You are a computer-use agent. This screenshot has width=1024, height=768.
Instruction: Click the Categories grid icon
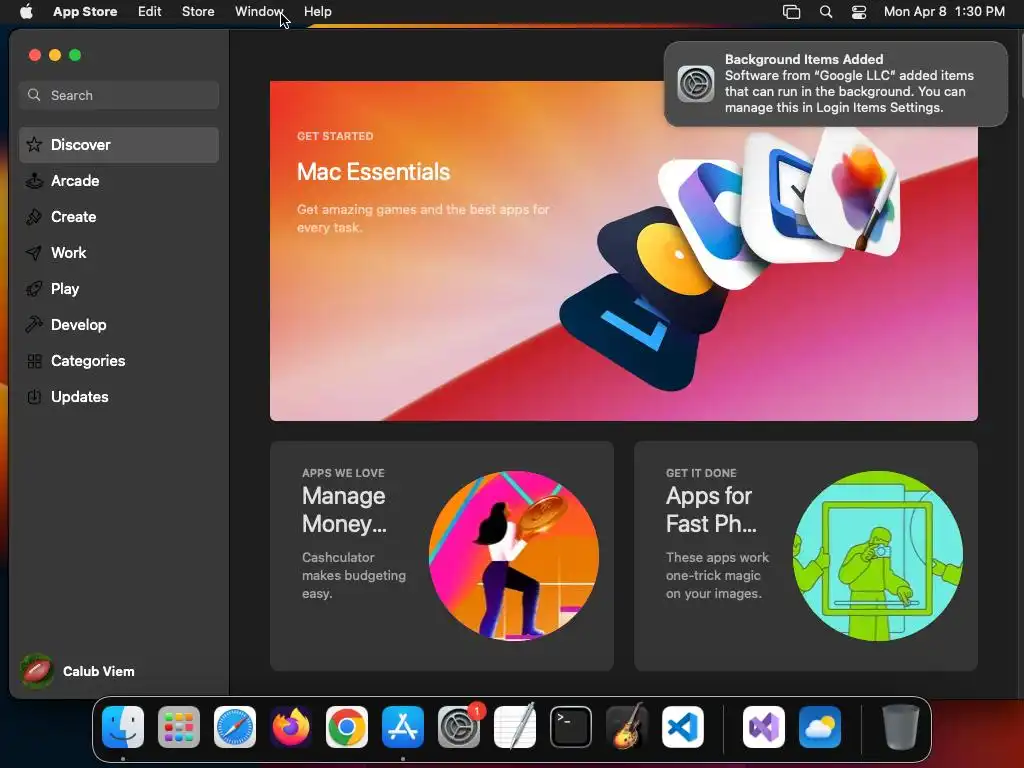coord(34,360)
